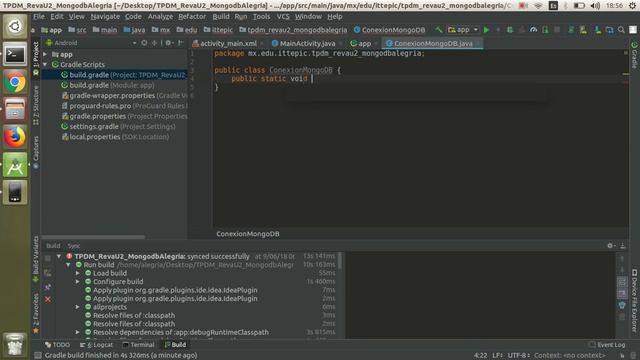Open Build panel settings gear icon

click(610, 245)
